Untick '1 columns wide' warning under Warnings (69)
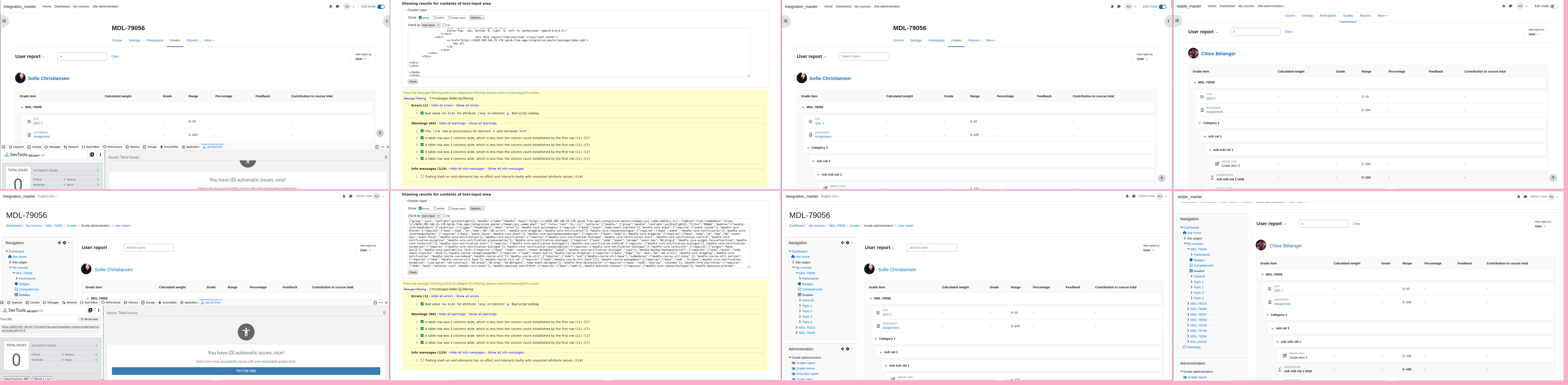Viewport: 1568px width, 385px height. coord(422,138)
